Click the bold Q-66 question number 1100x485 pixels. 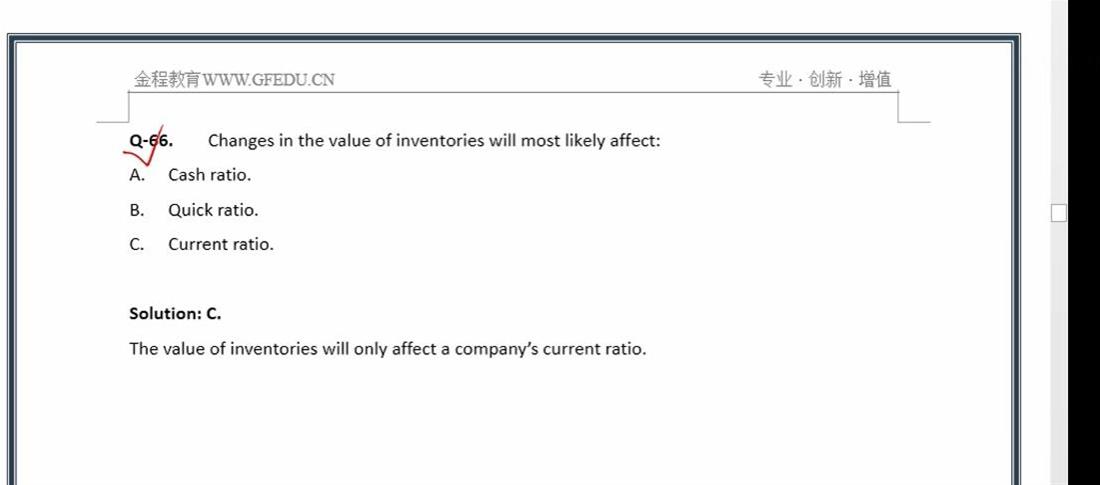[x=151, y=140]
